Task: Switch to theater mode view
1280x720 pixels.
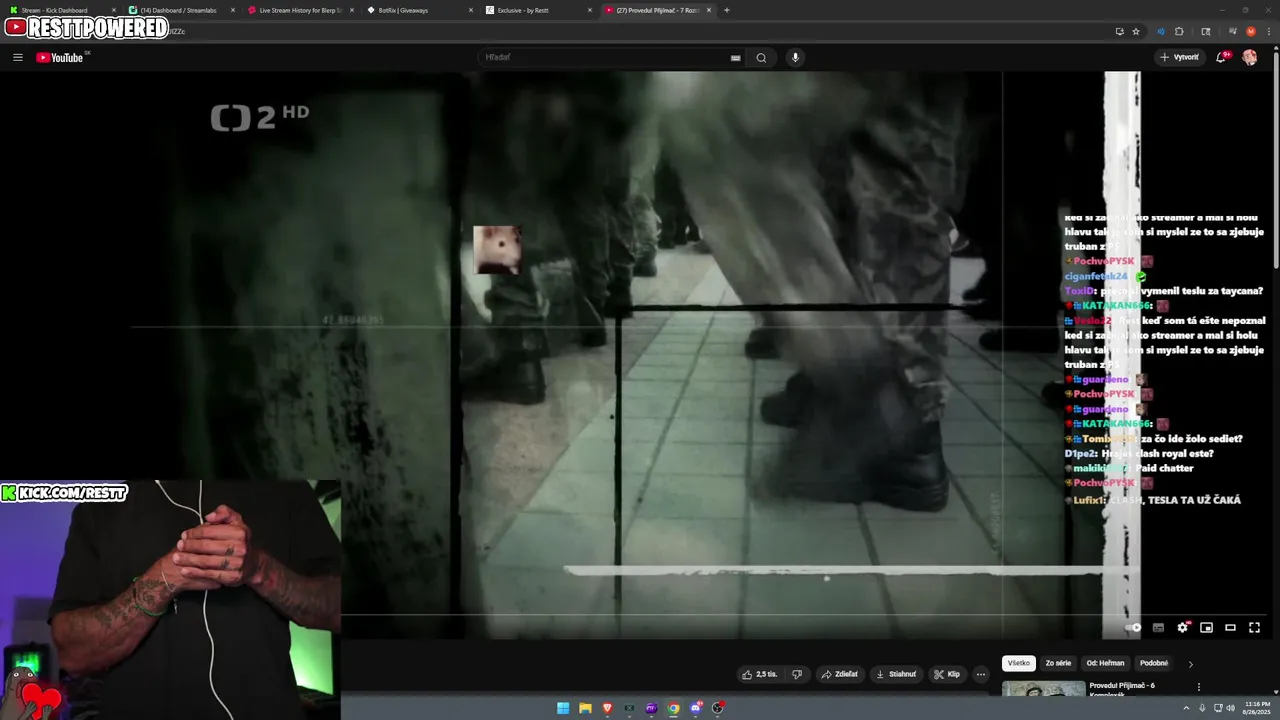Action: [1231, 627]
